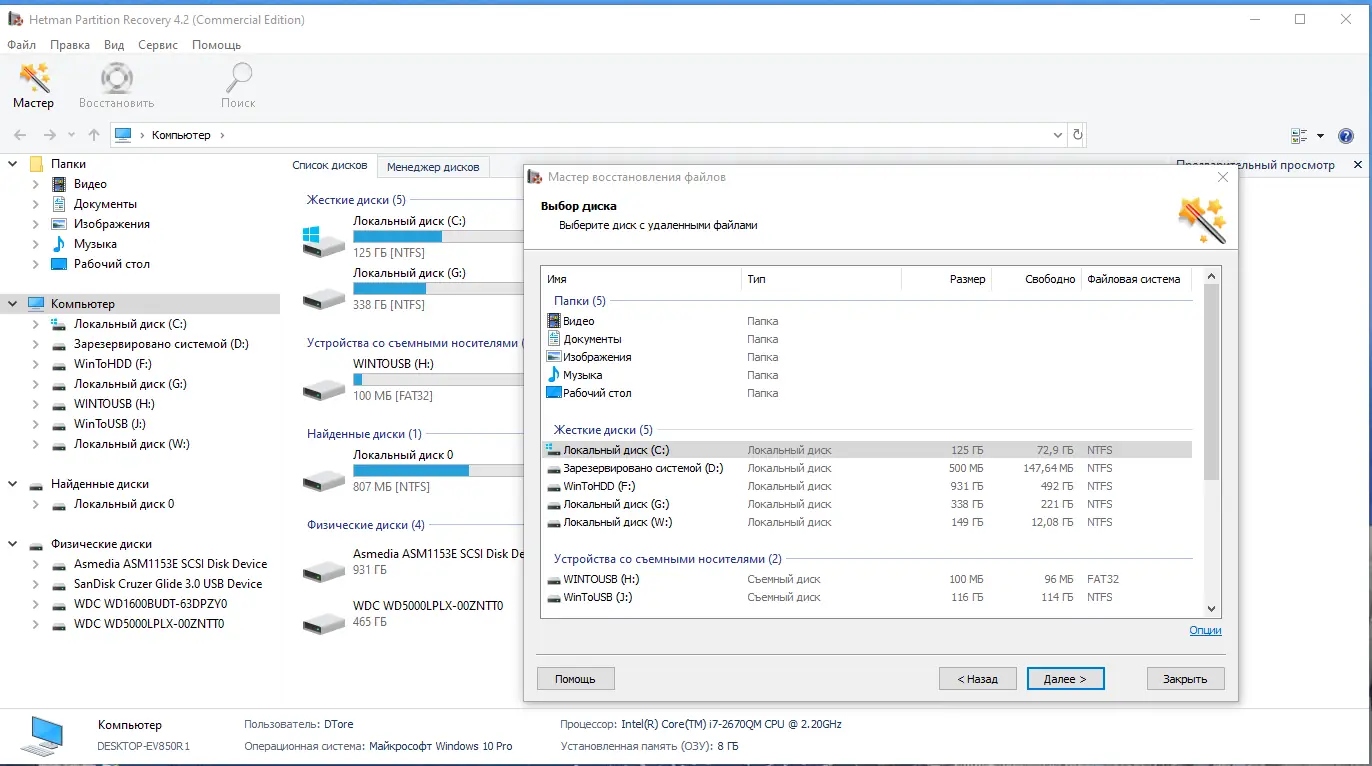Open the Сервис menu
The image size is (1372, 766).
pos(158,45)
